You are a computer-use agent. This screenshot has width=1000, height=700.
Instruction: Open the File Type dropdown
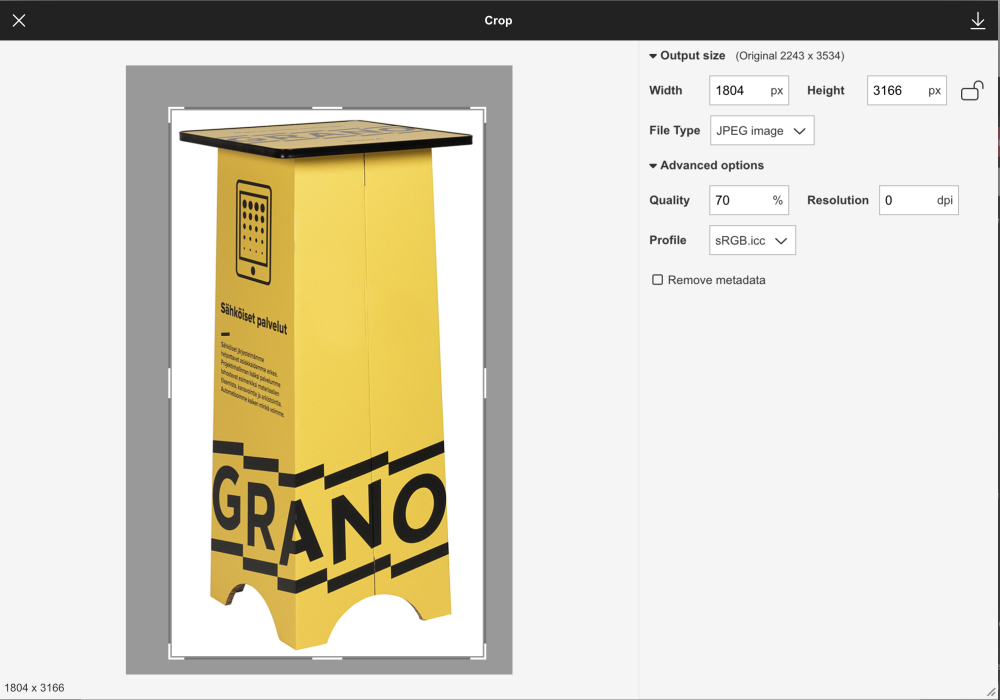click(762, 131)
